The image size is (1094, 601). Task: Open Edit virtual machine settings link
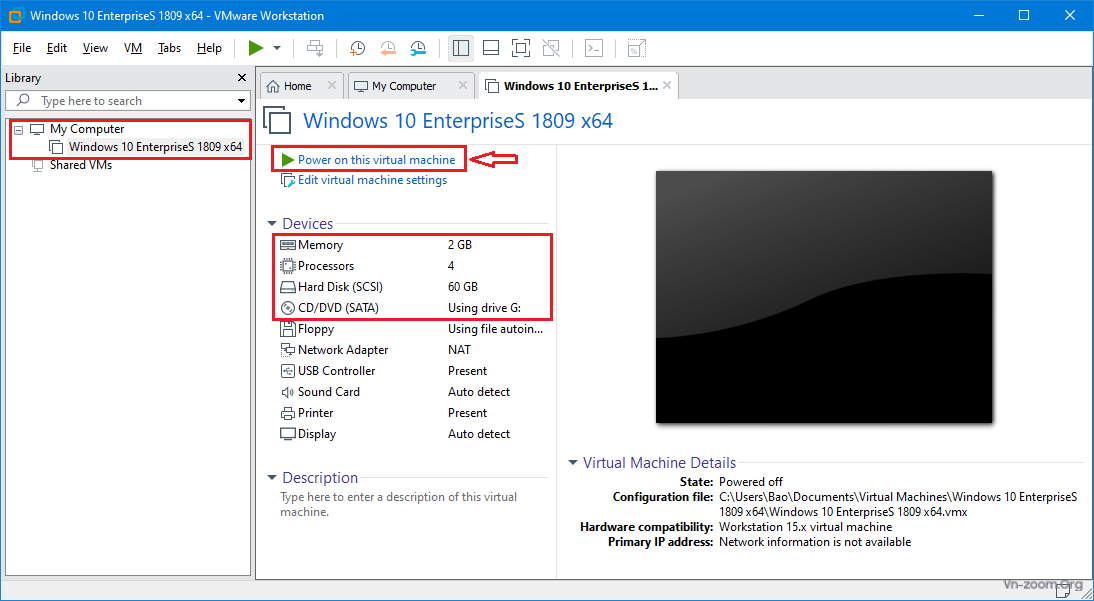click(x=372, y=180)
